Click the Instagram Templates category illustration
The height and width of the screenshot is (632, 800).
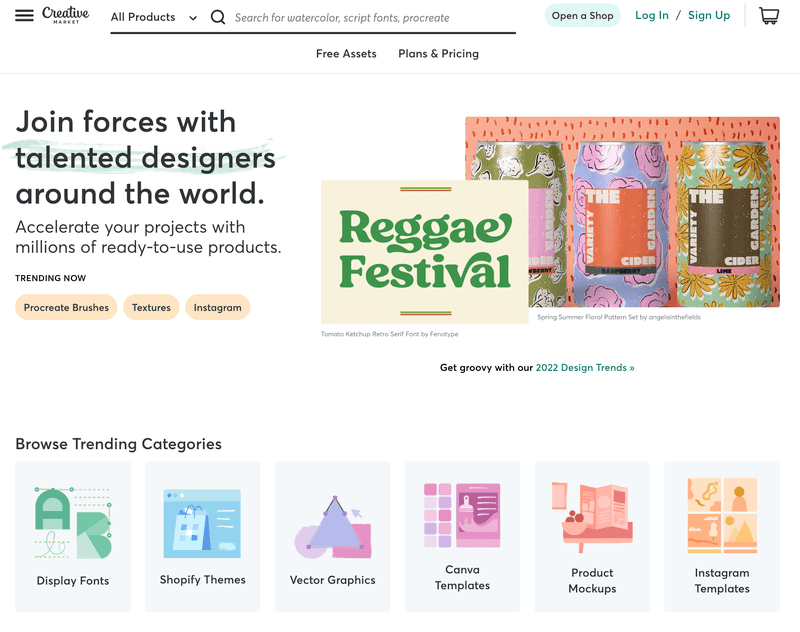722,516
